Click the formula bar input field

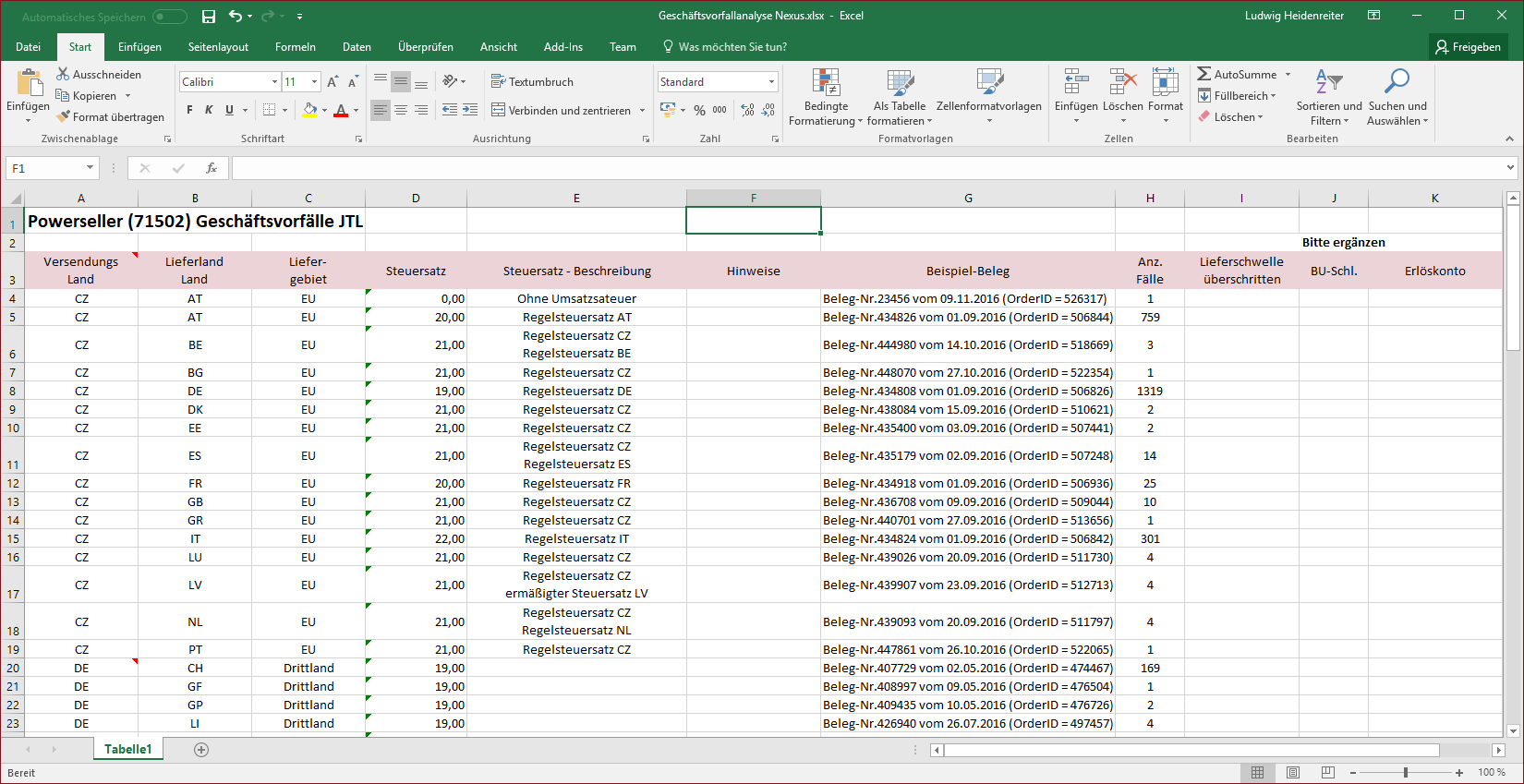[868, 168]
